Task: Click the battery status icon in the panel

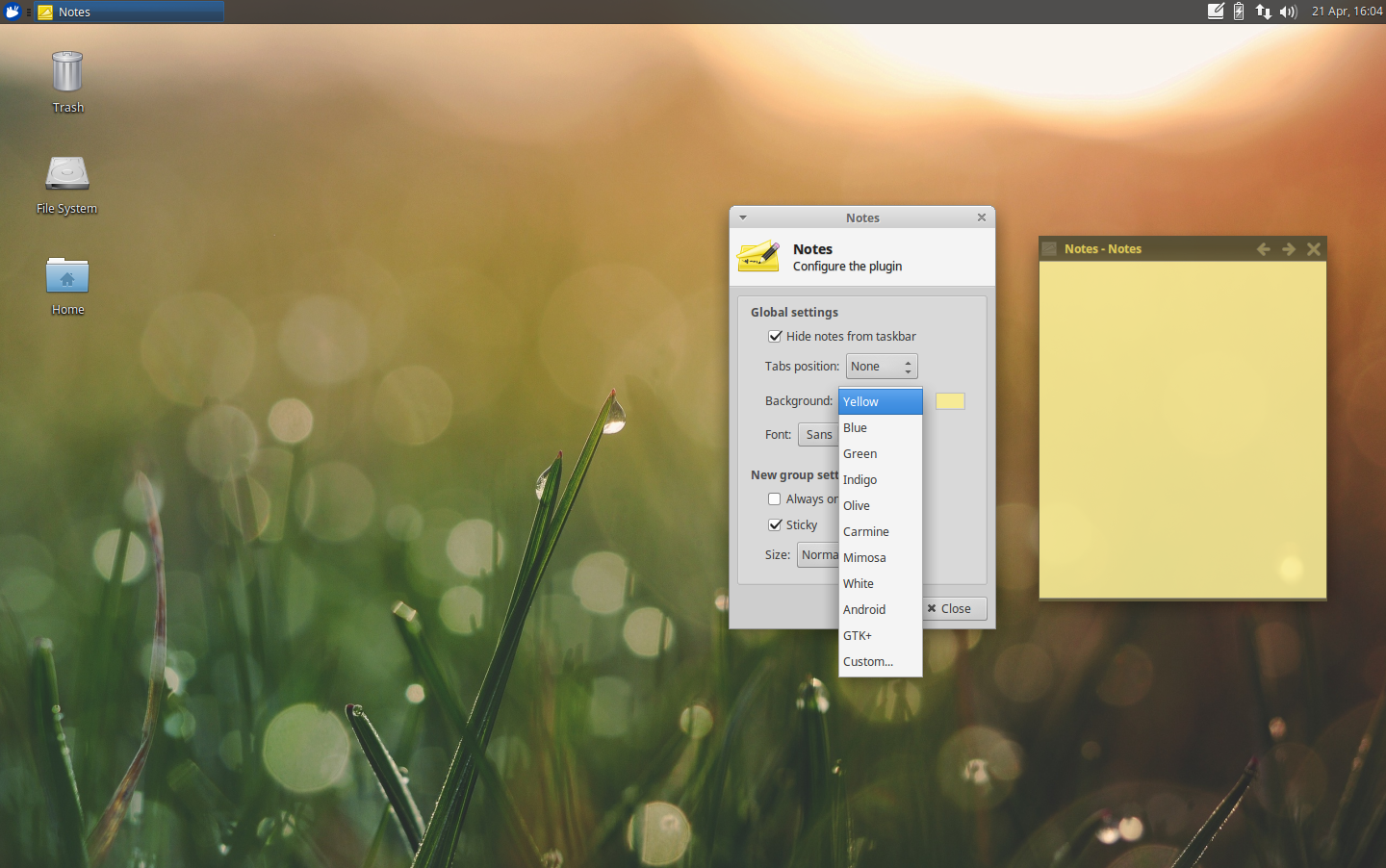Action: 1237,12
